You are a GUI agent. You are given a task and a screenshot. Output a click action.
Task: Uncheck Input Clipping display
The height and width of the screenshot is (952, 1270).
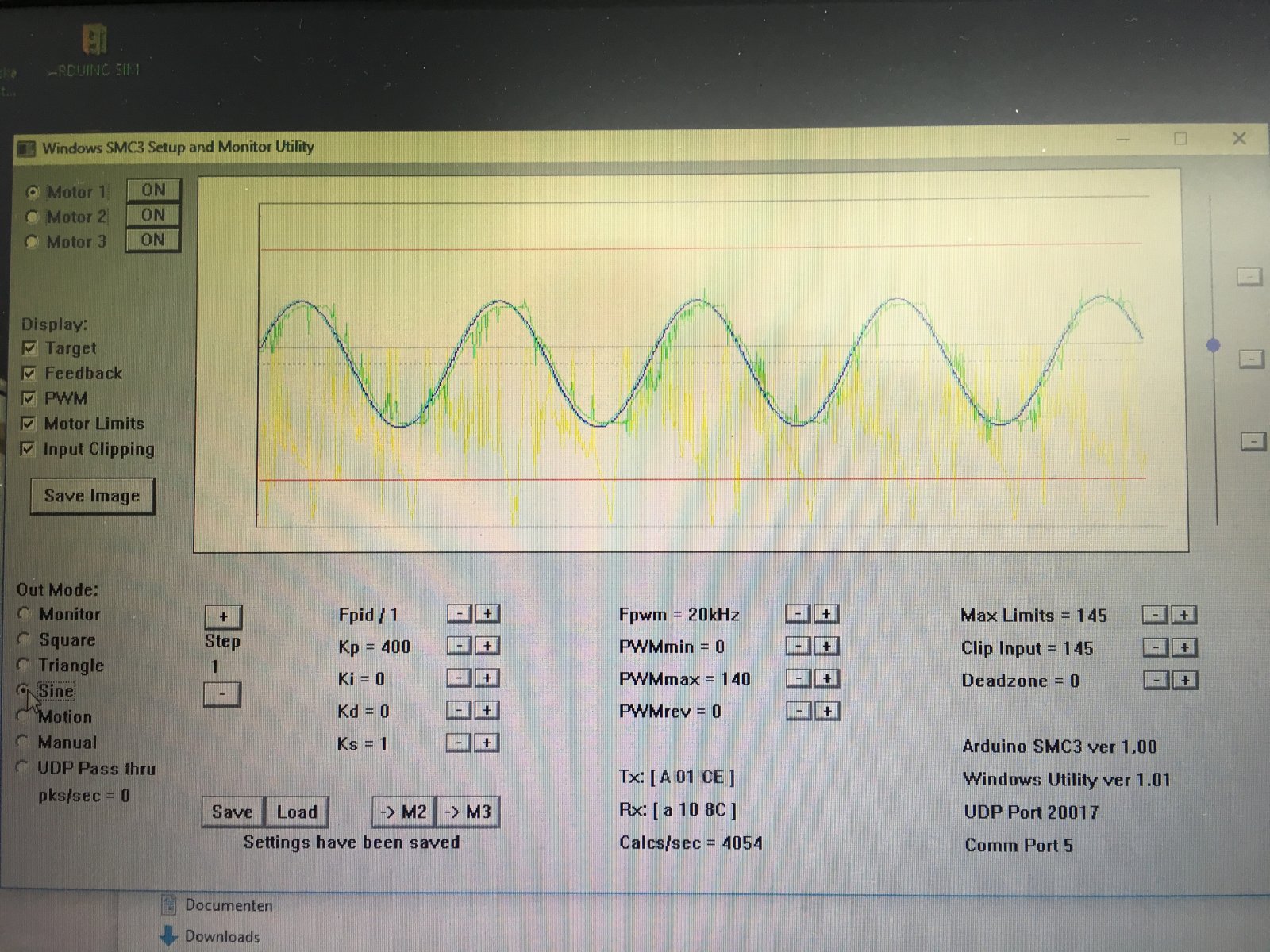pos(30,449)
